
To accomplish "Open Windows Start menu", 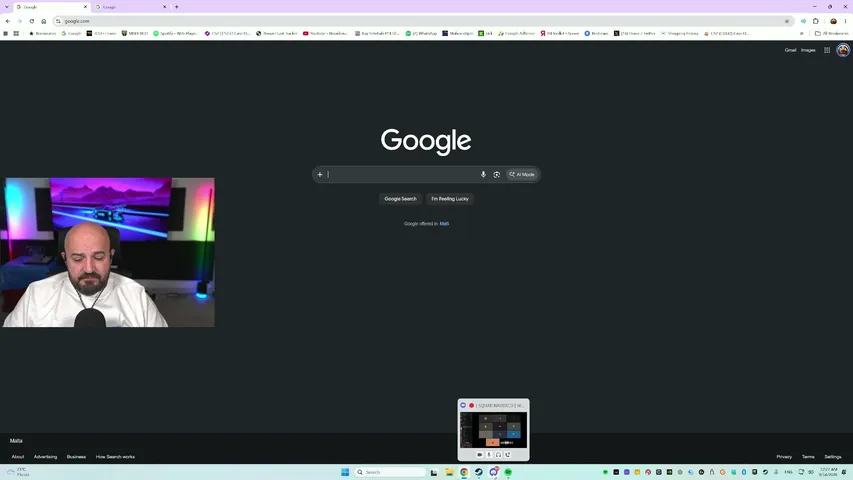I will coord(345,472).
